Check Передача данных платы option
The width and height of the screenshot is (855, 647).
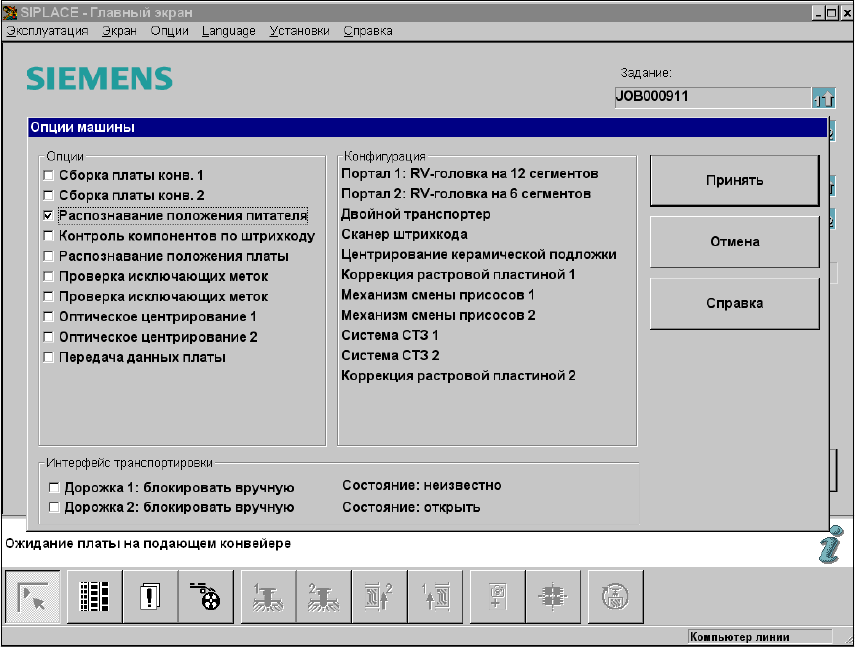click(x=49, y=357)
